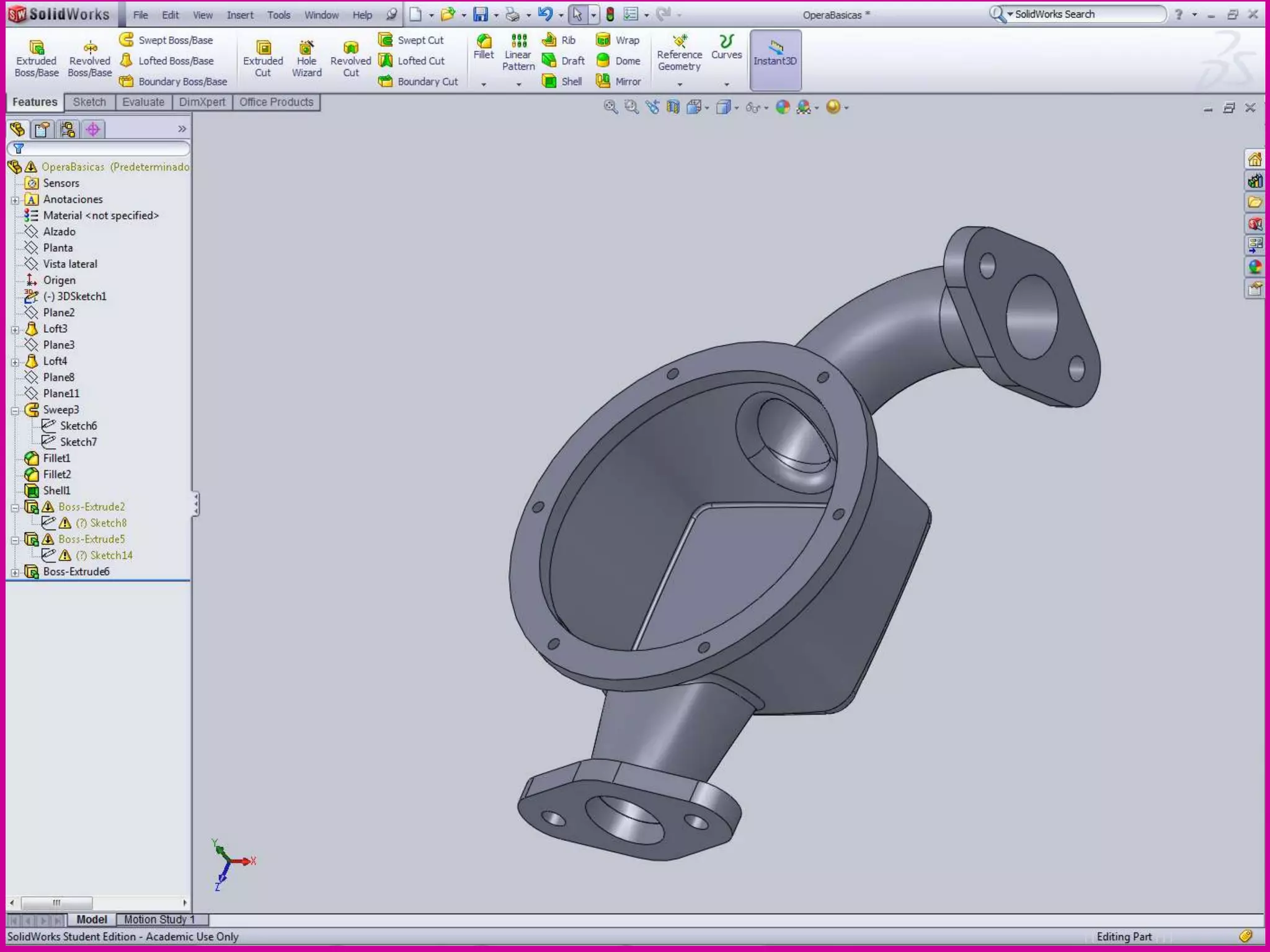Collapse the Sweep3 feature node
The height and width of the screenshot is (952, 1270).
(15, 410)
